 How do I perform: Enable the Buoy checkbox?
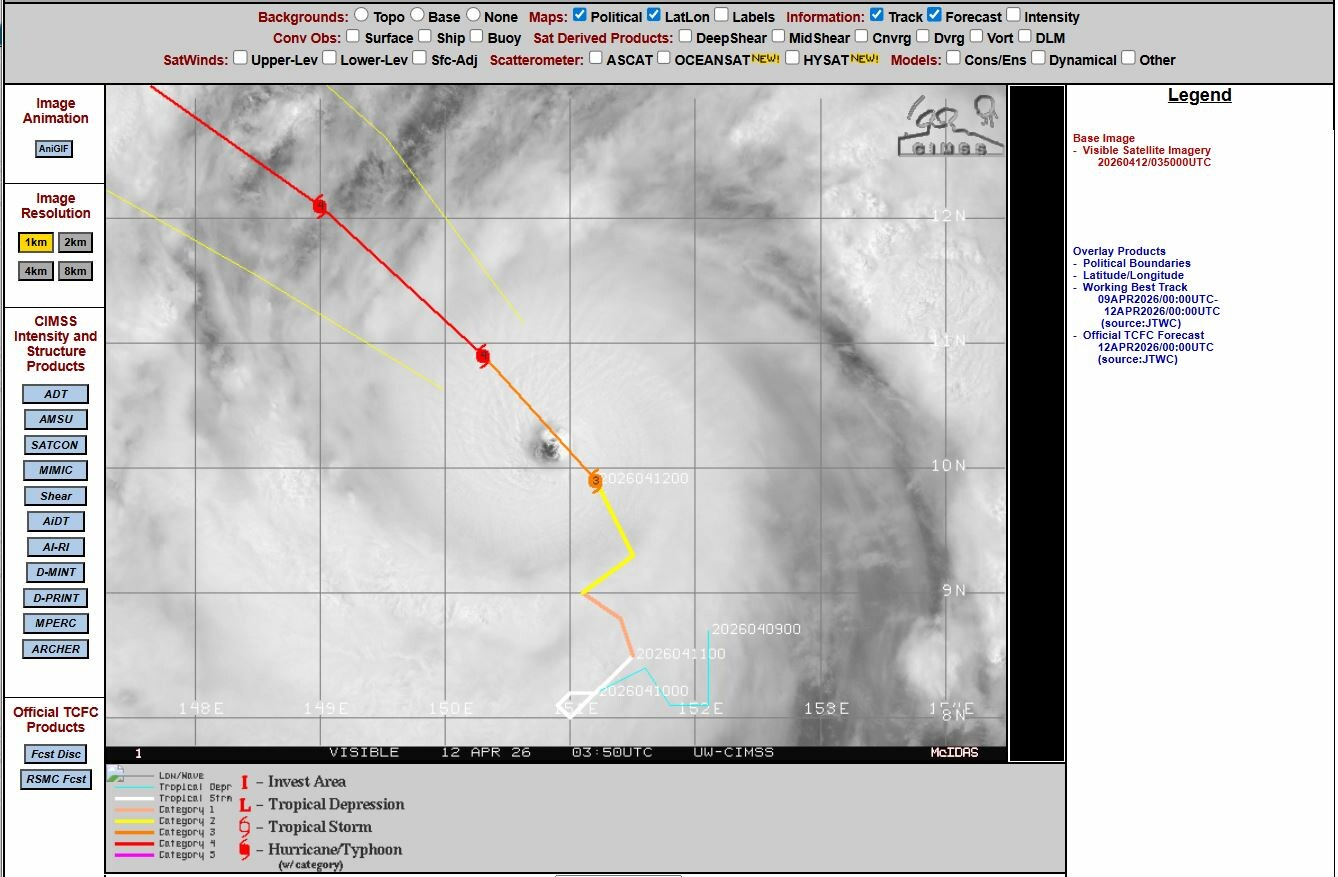477,37
